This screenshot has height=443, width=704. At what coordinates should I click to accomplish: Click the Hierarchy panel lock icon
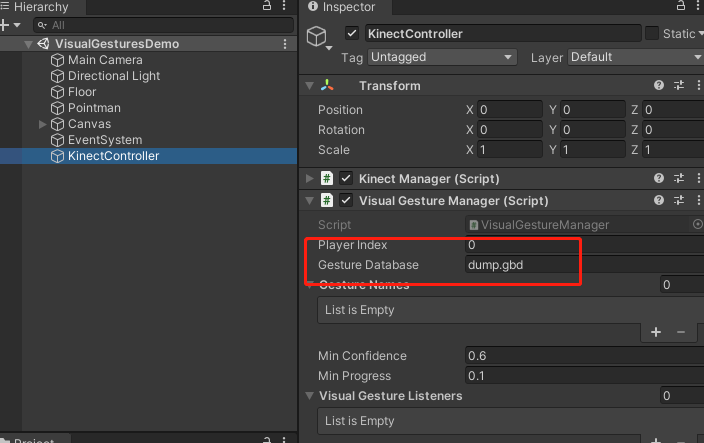click(267, 7)
